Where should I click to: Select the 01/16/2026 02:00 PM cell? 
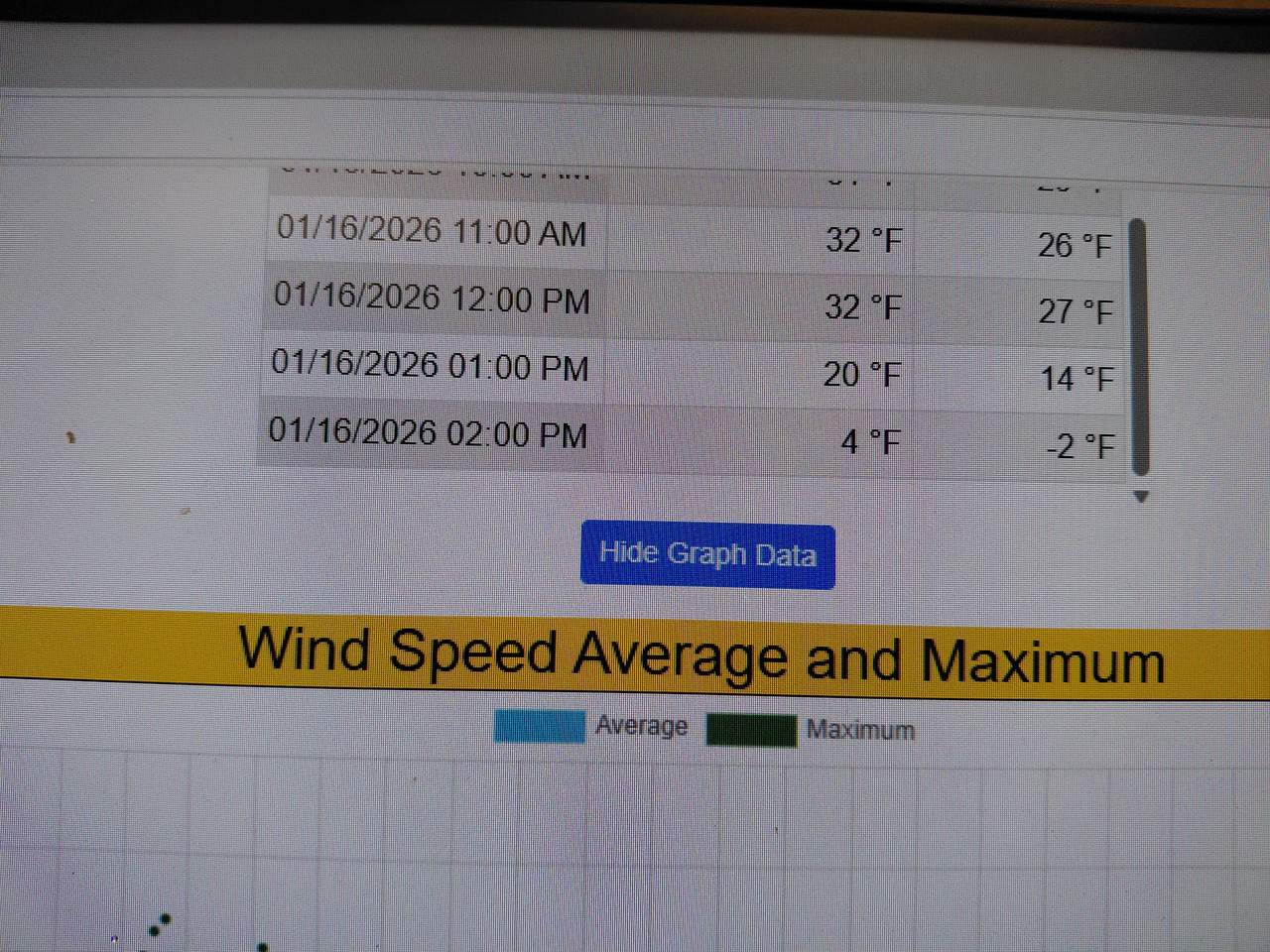pyautogui.click(x=428, y=433)
